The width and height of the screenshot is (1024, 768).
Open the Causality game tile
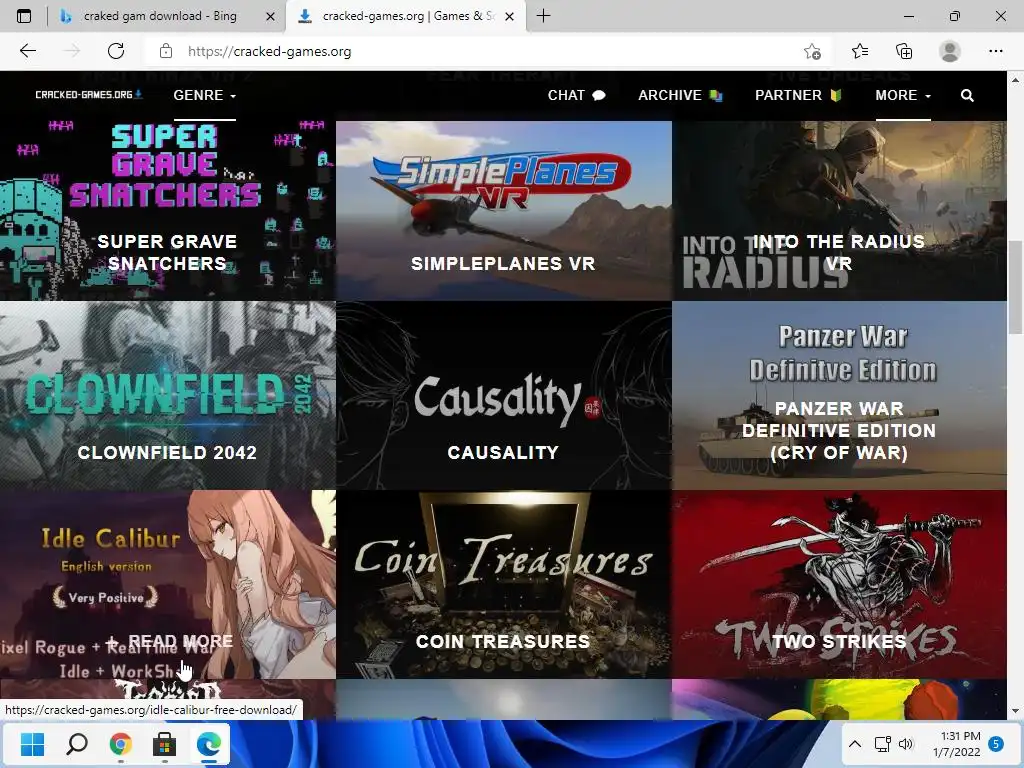[504, 395]
